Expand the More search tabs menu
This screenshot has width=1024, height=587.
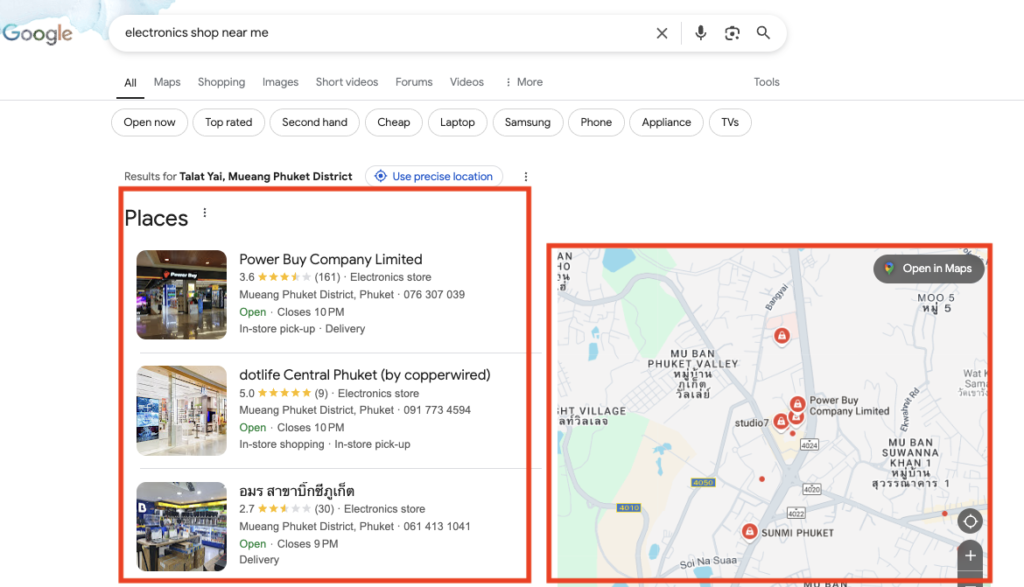point(524,82)
